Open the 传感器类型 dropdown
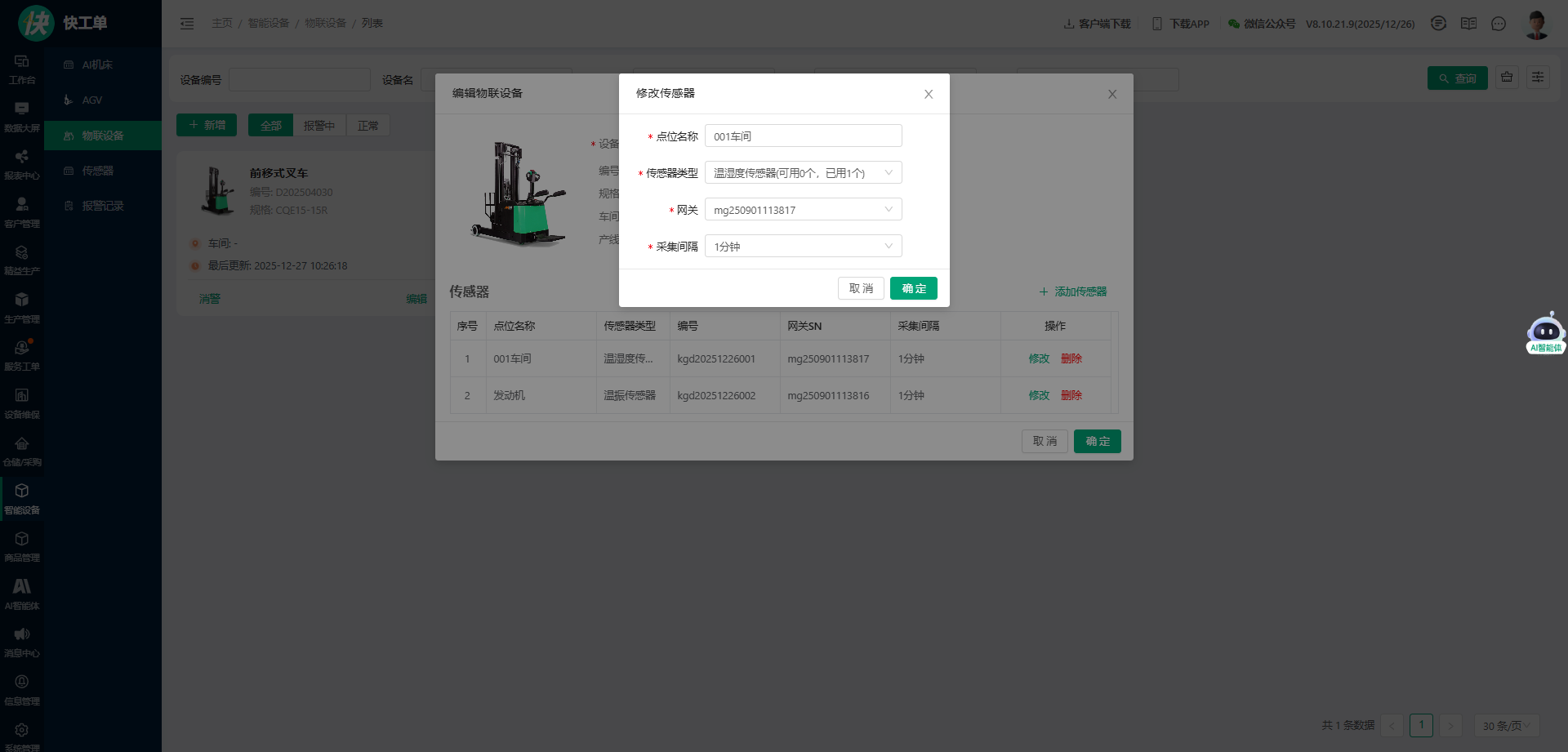This screenshot has height=752, width=1568. (x=803, y=173)
